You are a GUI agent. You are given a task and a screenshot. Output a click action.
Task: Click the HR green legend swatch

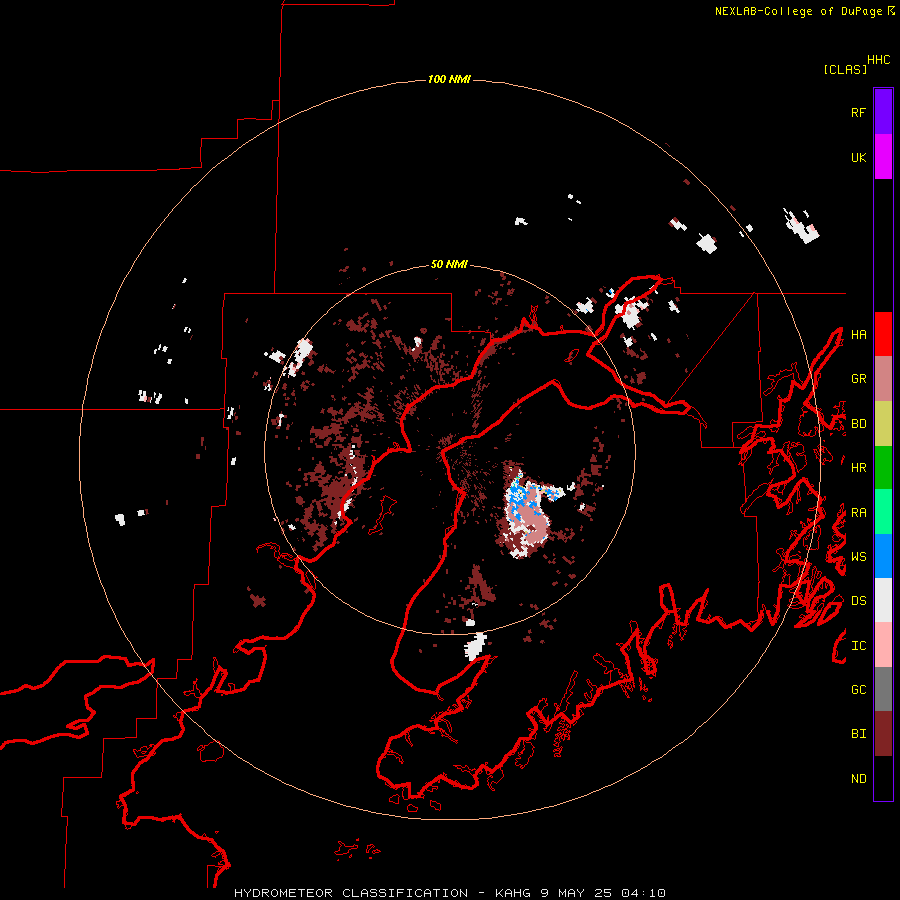tap(883, 468)
